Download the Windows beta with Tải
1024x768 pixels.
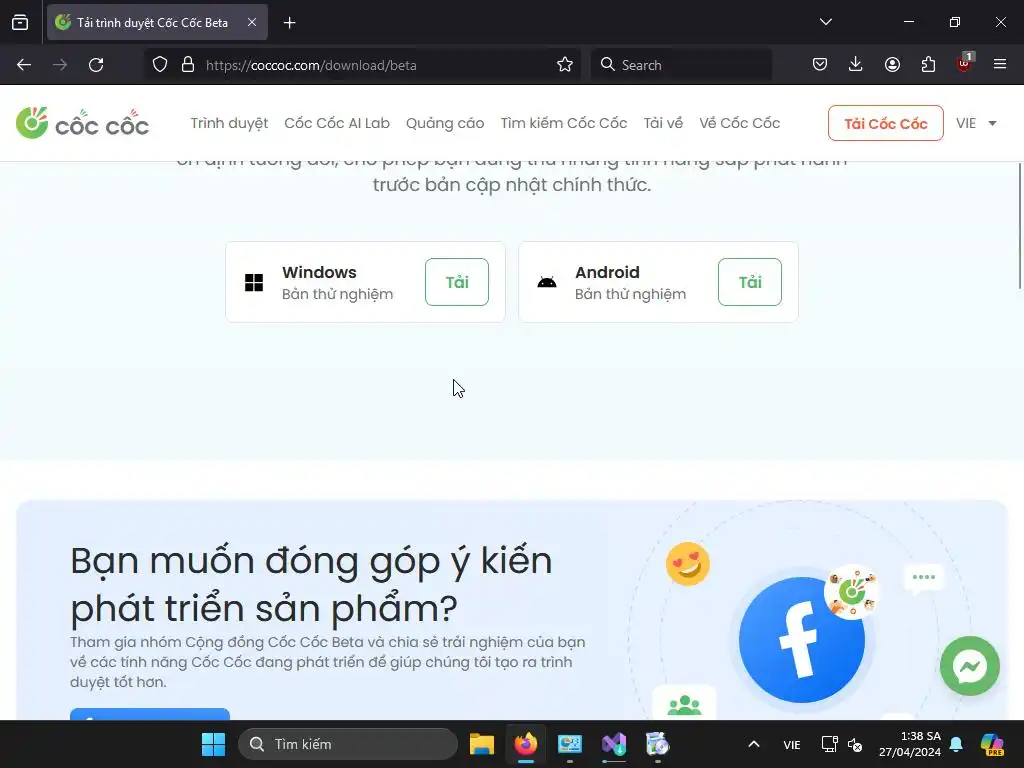click(456, 282)
